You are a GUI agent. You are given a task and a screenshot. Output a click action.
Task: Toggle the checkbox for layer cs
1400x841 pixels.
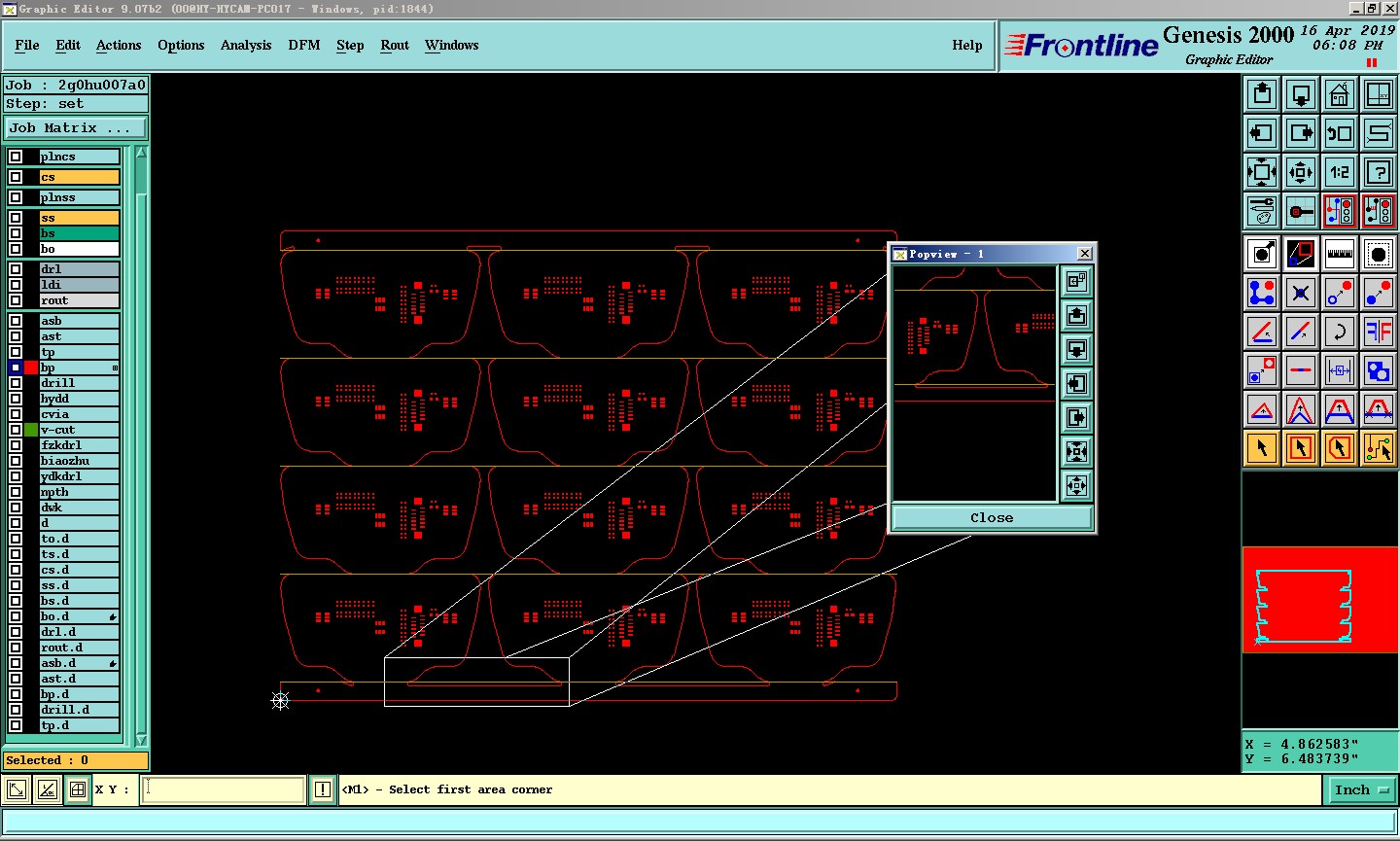16,177
